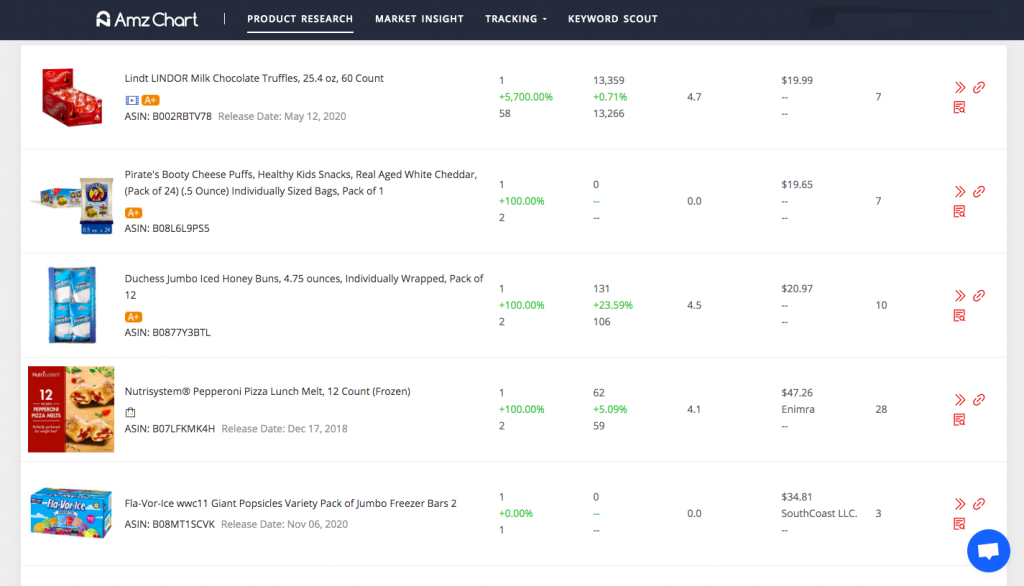Click video icon under Lindt LINDOR title

(x=132, y=101)
